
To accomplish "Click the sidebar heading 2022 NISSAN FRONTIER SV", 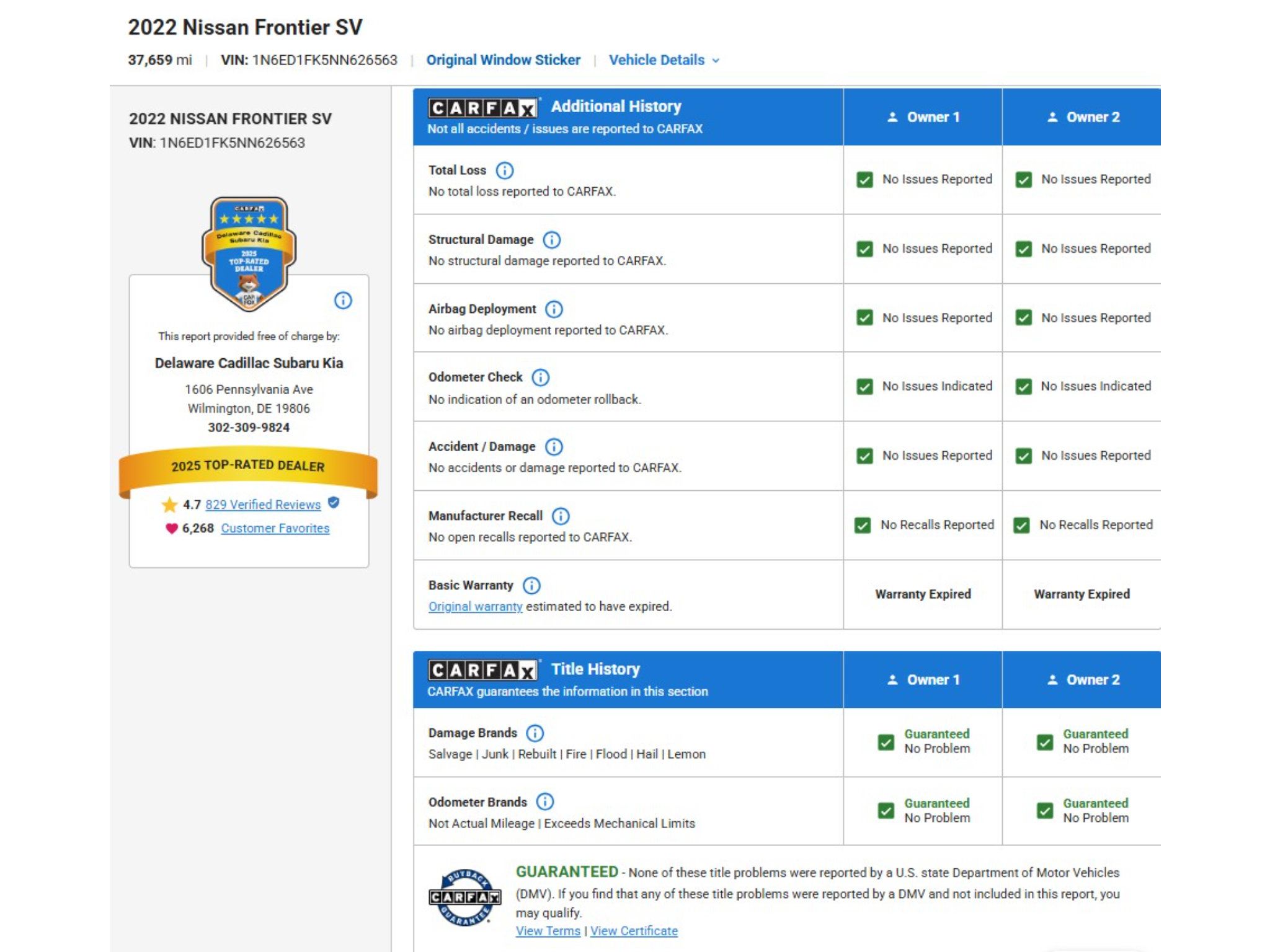I will pyautogui.click(x=230, y=119).
